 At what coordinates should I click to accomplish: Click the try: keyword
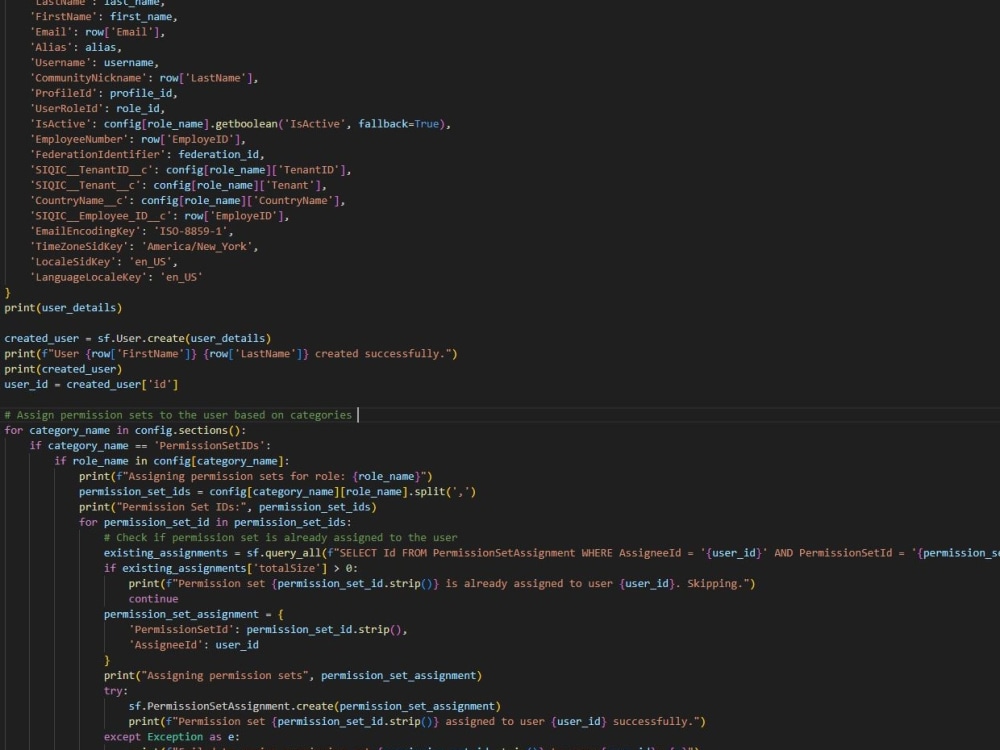tap(116, 690)
